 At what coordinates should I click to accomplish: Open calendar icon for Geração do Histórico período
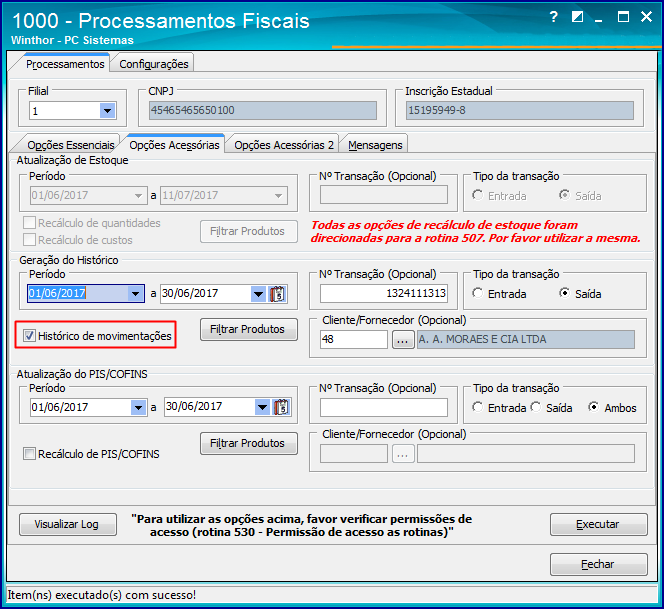278,293
